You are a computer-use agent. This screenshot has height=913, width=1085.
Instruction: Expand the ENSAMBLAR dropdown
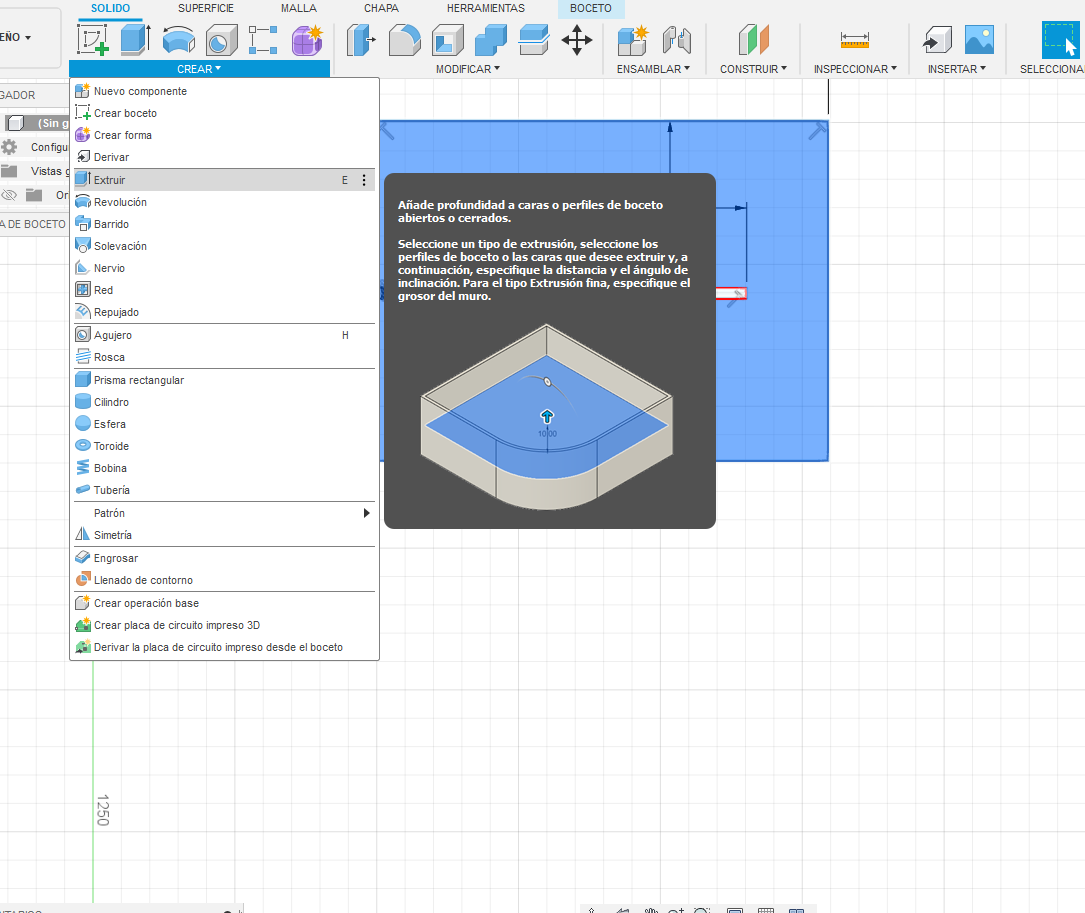[653, 69]
